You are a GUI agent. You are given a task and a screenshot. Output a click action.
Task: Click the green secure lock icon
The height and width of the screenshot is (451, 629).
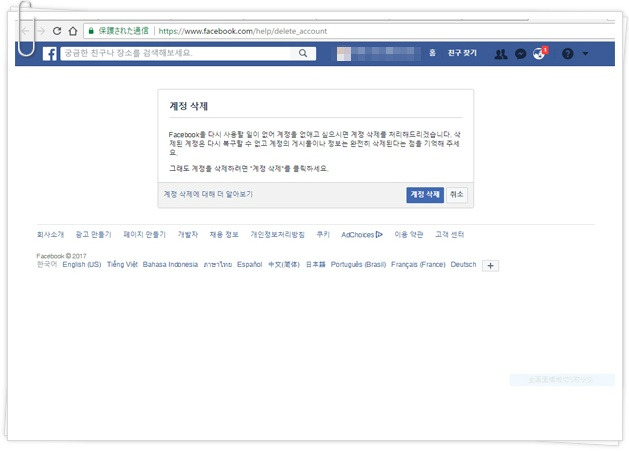pos(91,31)
